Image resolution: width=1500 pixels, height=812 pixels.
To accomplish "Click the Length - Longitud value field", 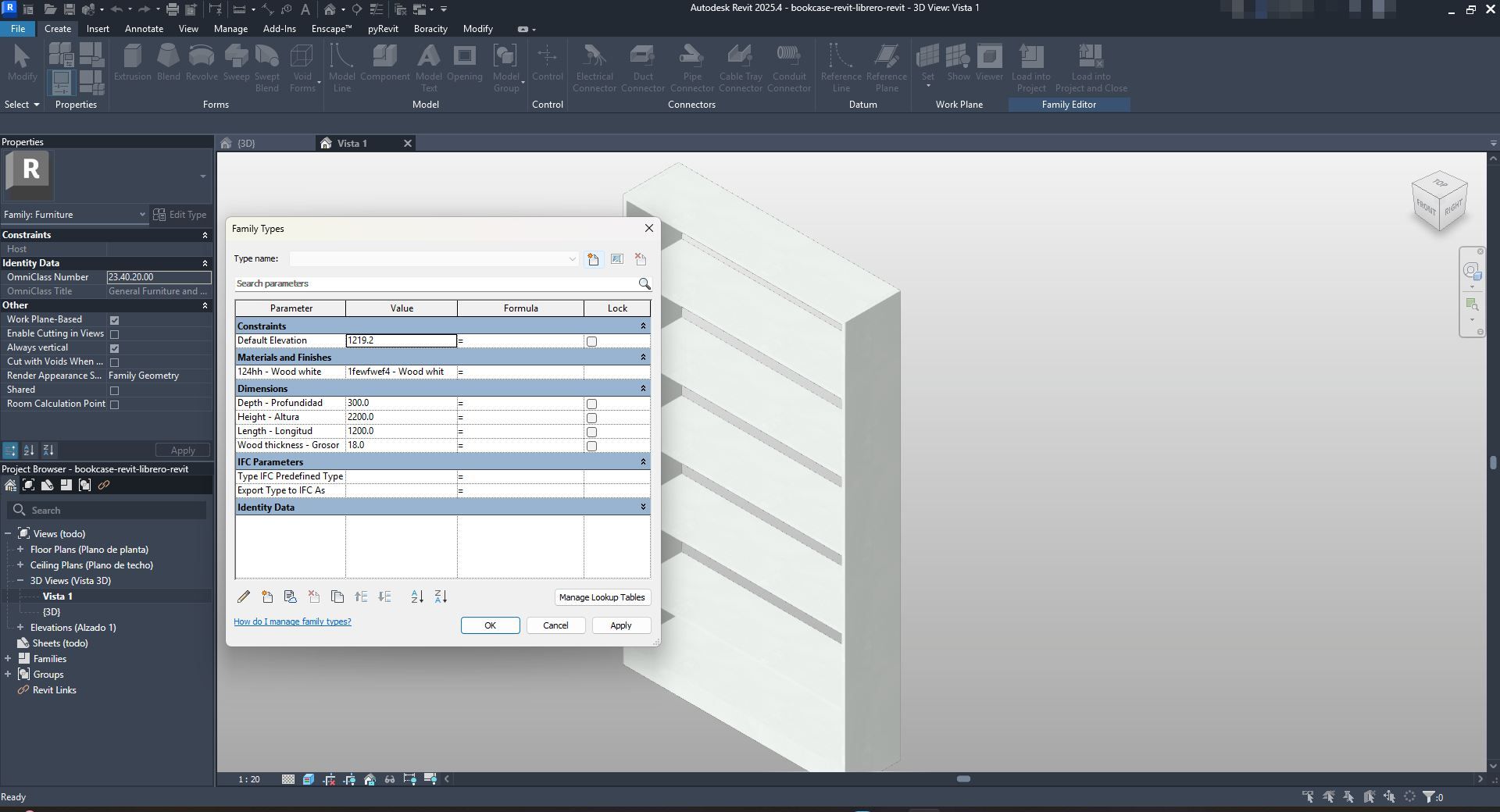I will [402, 431].
